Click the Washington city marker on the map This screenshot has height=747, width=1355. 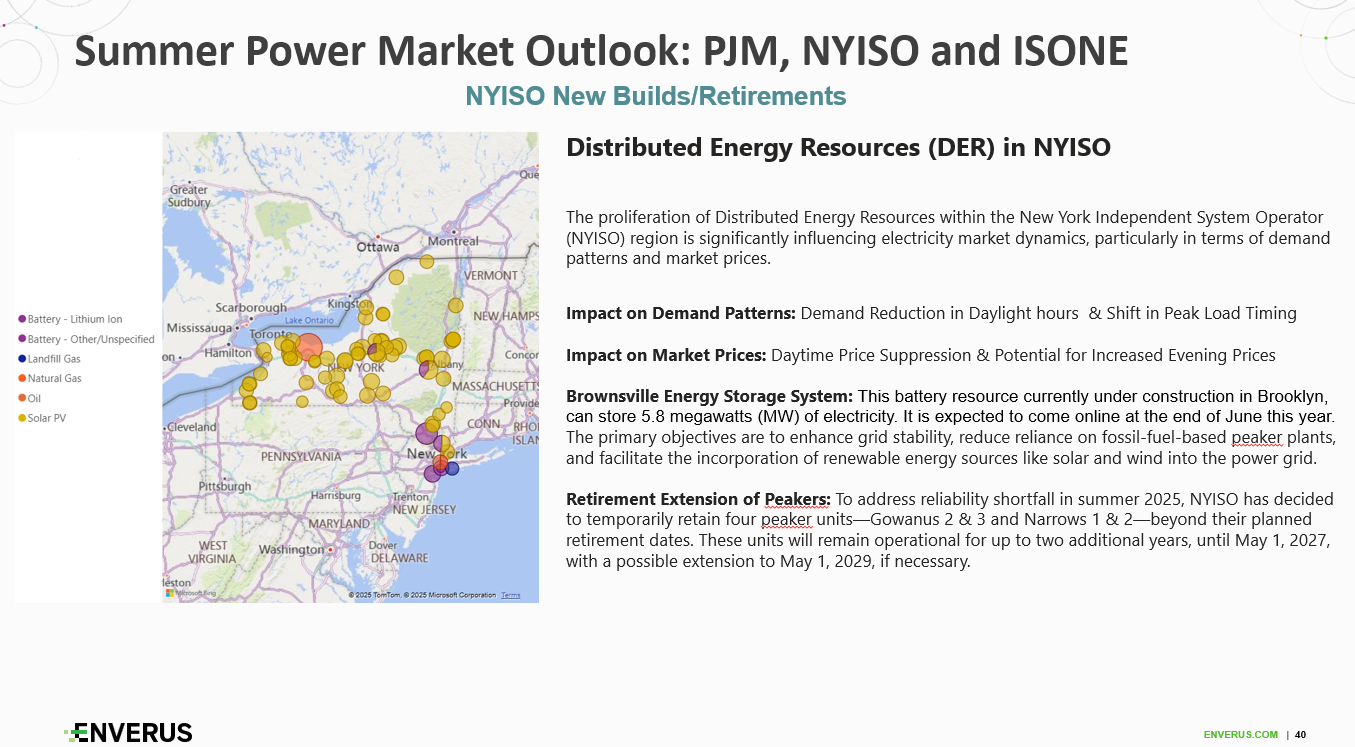point(329,547)
